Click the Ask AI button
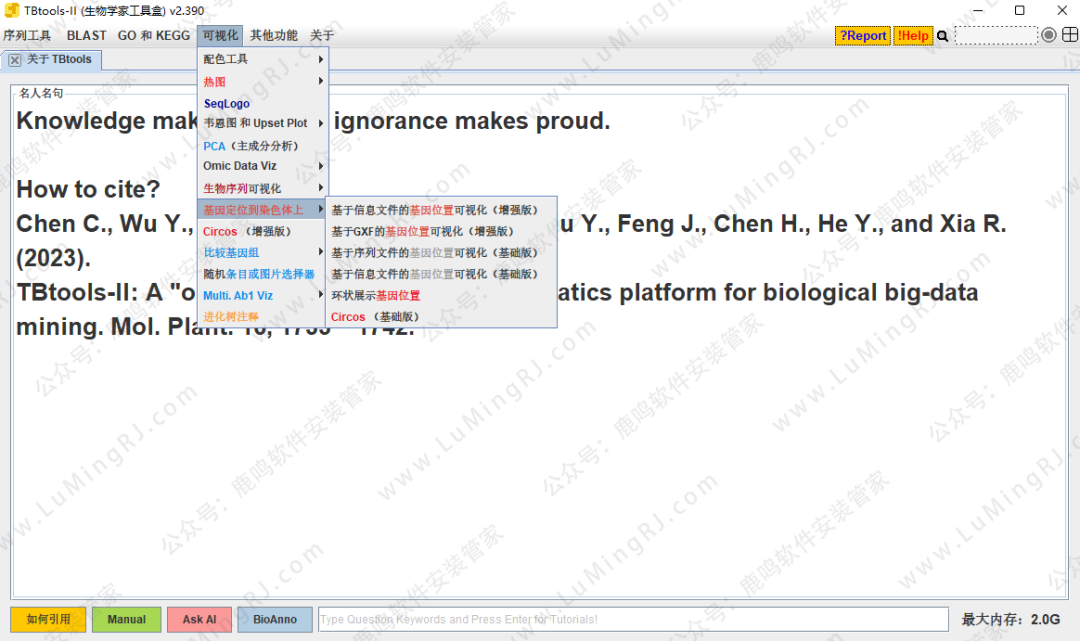Image resolution: width=1080 pixels, height=641 pixels. (x=199, y=620)
